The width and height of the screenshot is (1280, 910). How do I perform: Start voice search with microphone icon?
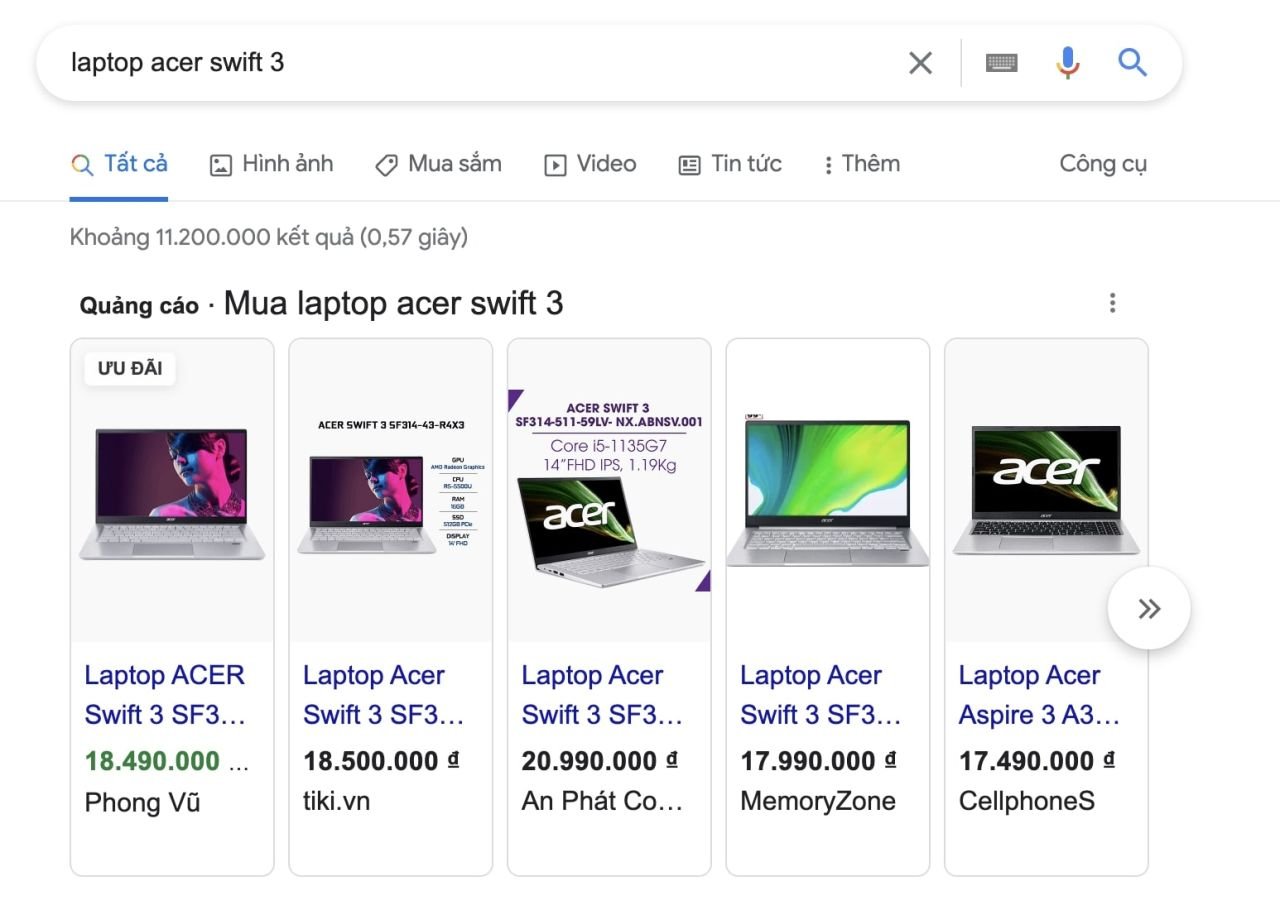click(1067, 63)
